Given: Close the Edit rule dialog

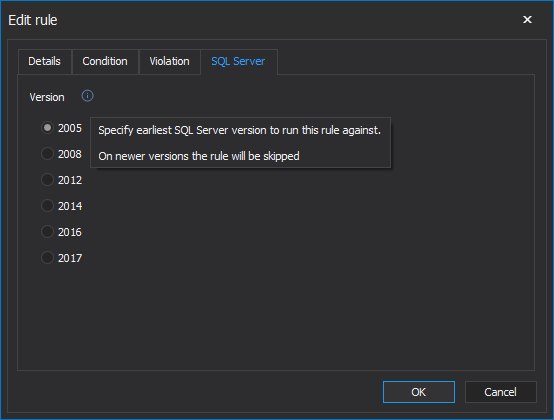Looking at the screenshot, I should [527, 19].
